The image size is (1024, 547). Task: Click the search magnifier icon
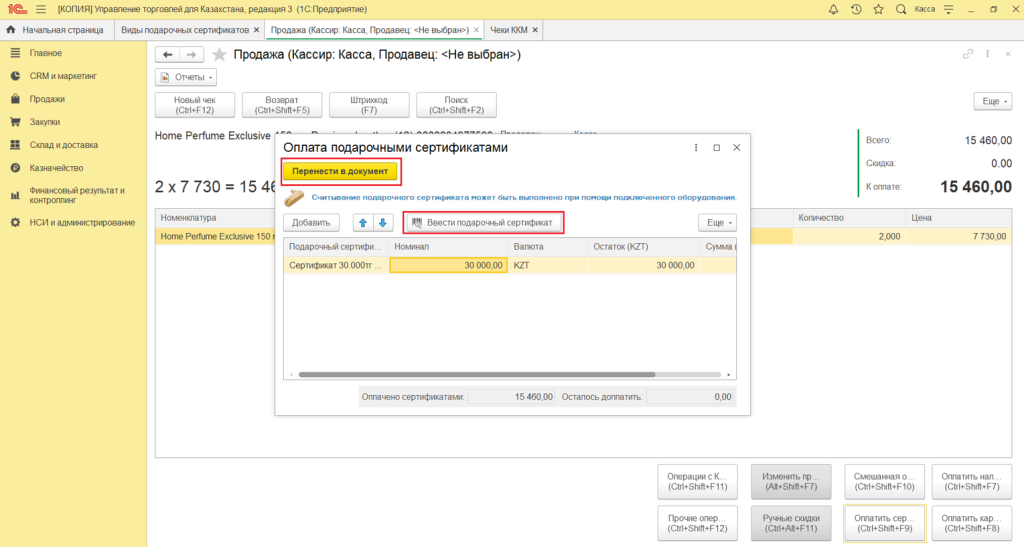(901, 9)
